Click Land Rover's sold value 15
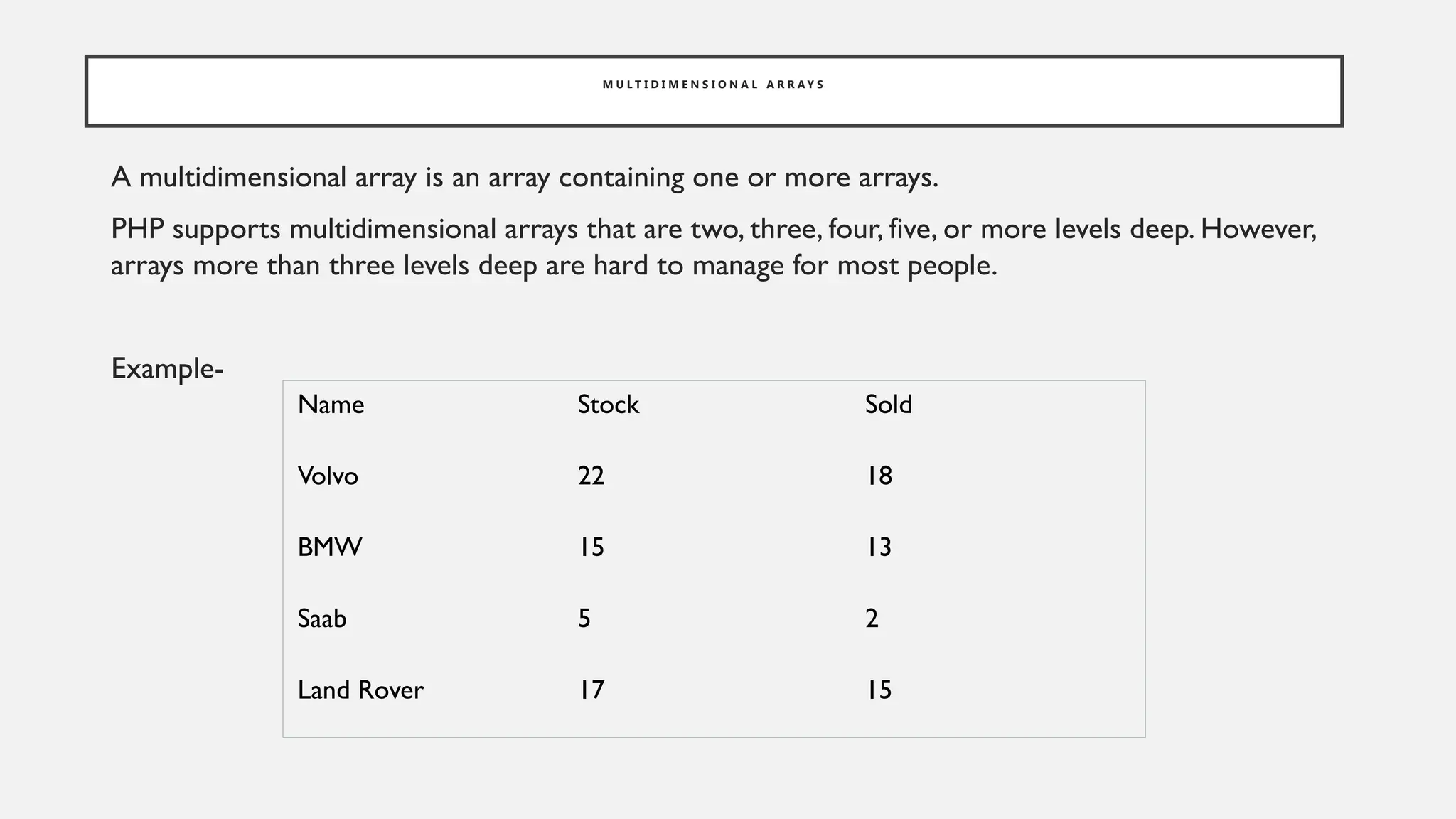1456x819 pixels. [879, 690]
